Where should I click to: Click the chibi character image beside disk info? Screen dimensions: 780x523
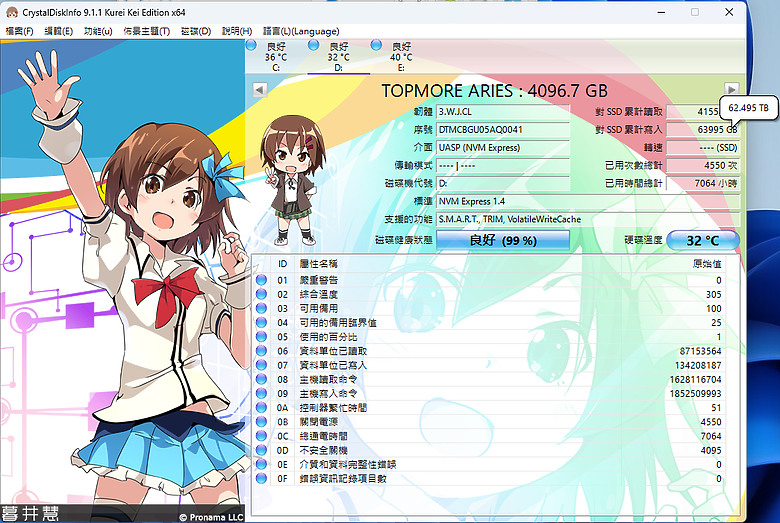pyautogui.click(x=292, y=182)
